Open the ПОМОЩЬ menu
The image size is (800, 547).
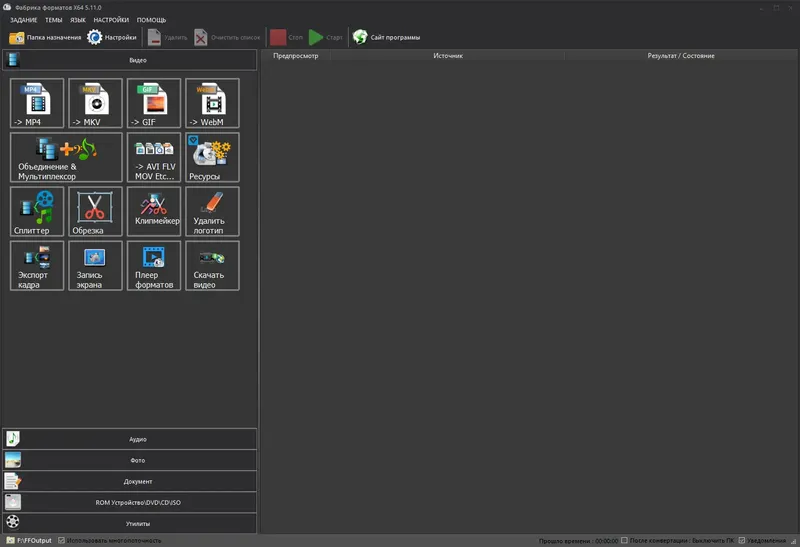click(x=151, y=20)
